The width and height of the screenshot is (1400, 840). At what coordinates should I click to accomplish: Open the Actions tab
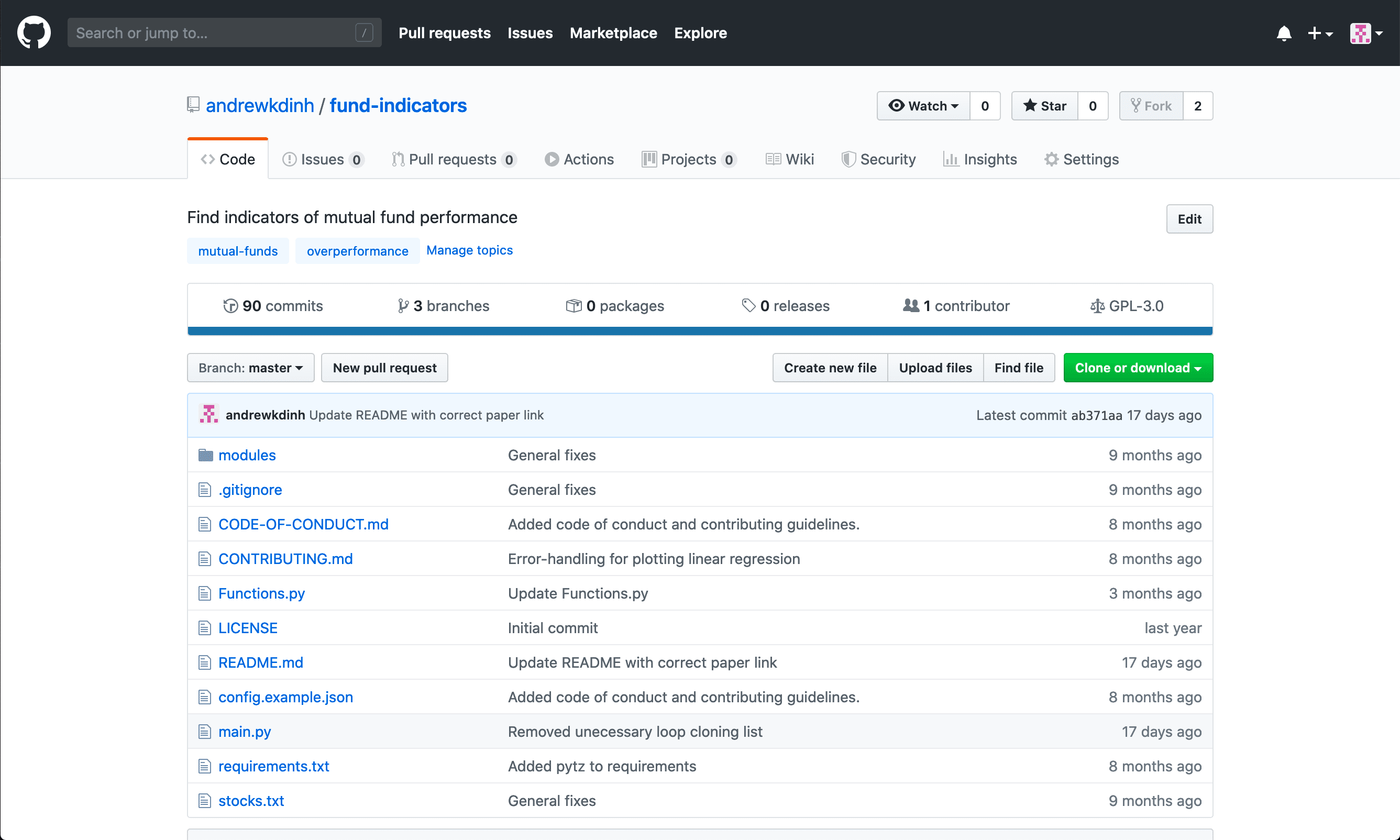click(x=579, y=160)
